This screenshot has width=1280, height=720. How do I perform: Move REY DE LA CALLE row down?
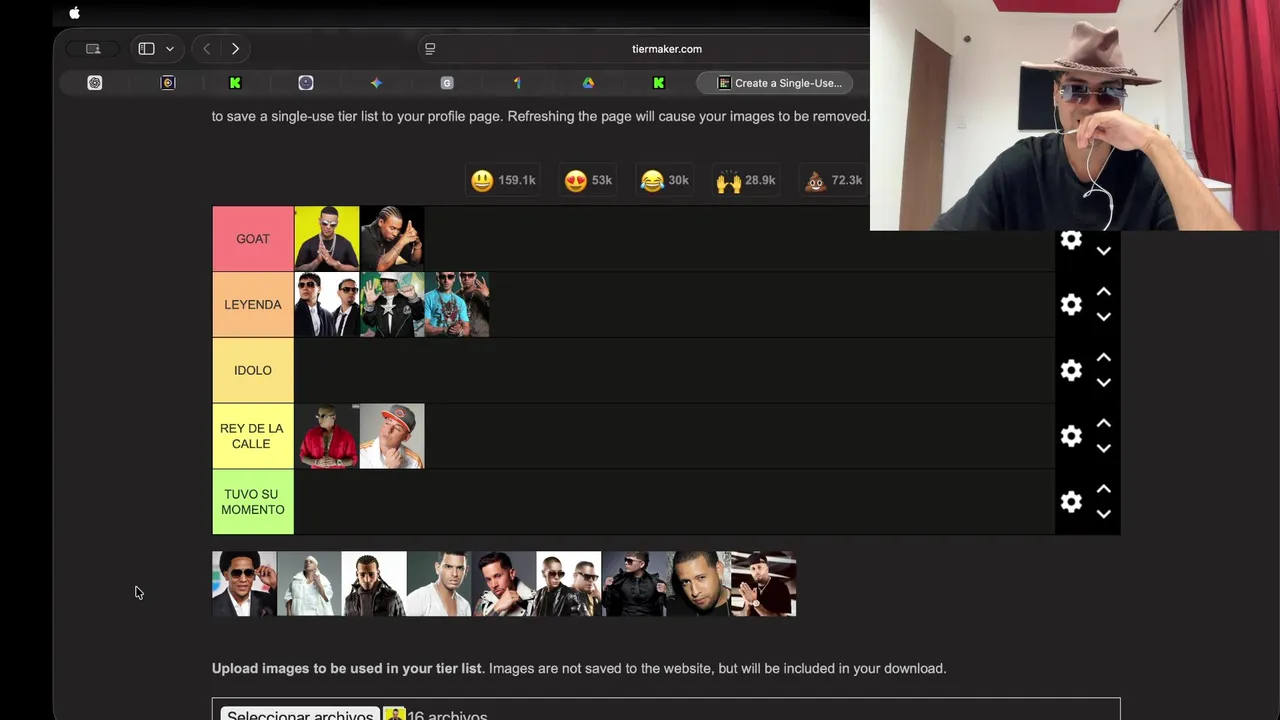pyautogui.click(x=1103, y=449)
